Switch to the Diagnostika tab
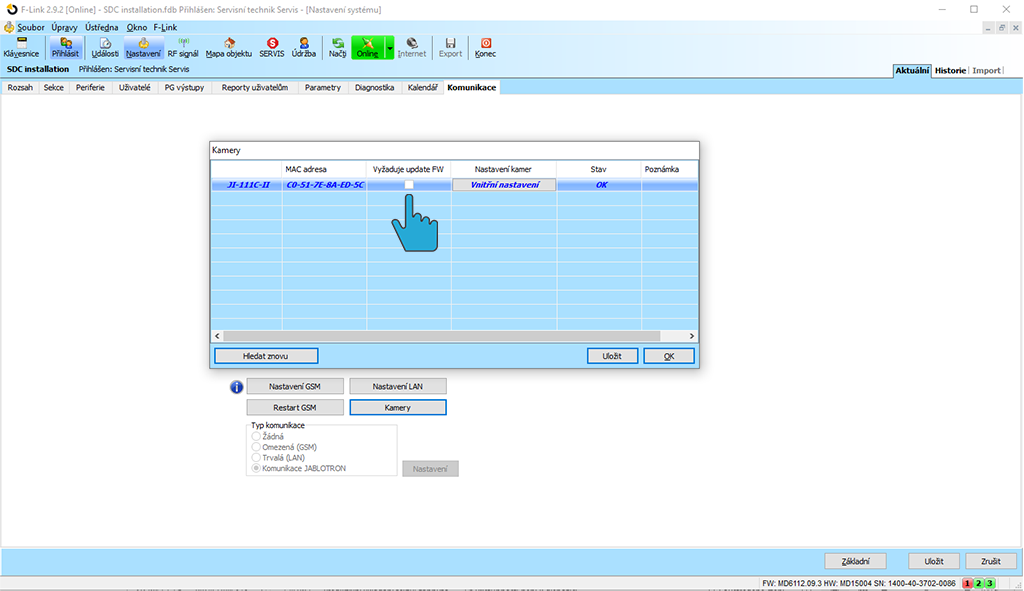1024x591 pixels. coord(374,88)
